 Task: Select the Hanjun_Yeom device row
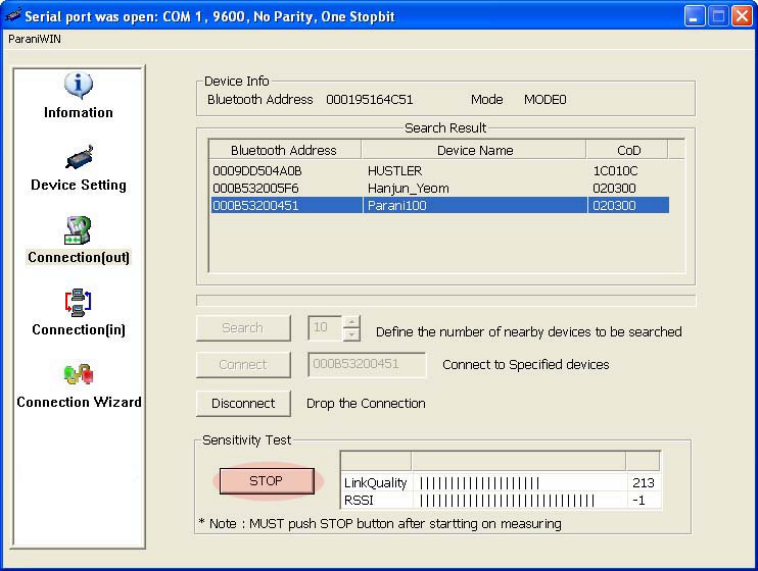[440, 188]
